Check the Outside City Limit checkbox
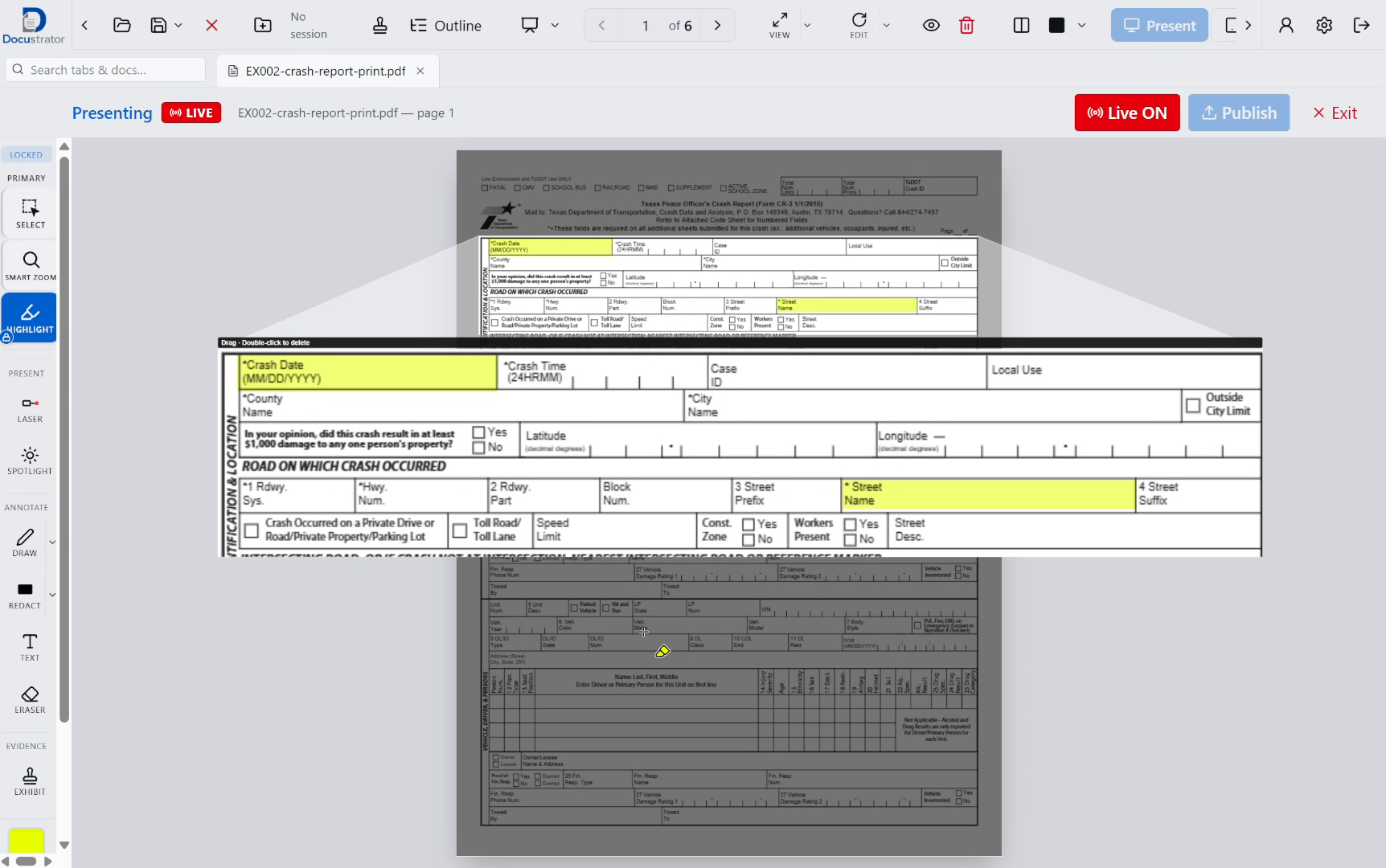1386x868 pixels. coord(1193,405)
